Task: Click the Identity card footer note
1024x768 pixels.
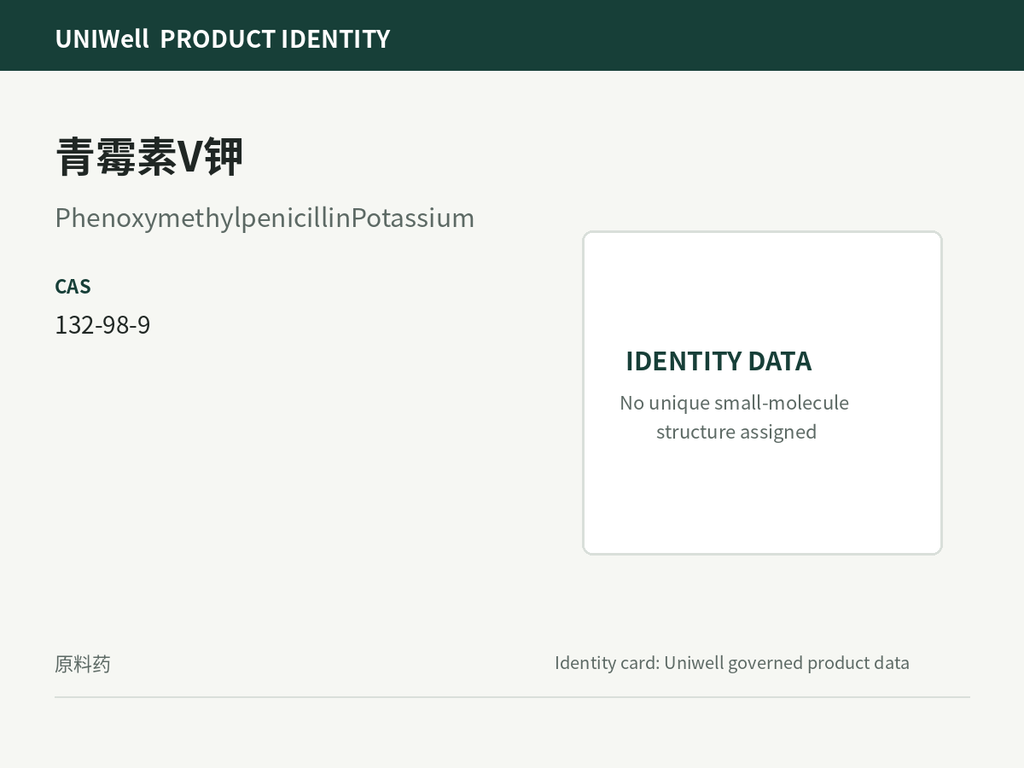Action: tap(731, 663)
